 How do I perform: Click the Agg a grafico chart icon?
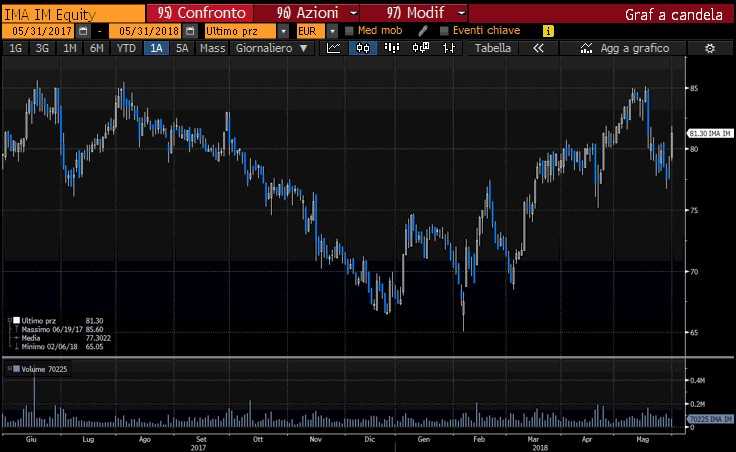[x=586, y=48]
